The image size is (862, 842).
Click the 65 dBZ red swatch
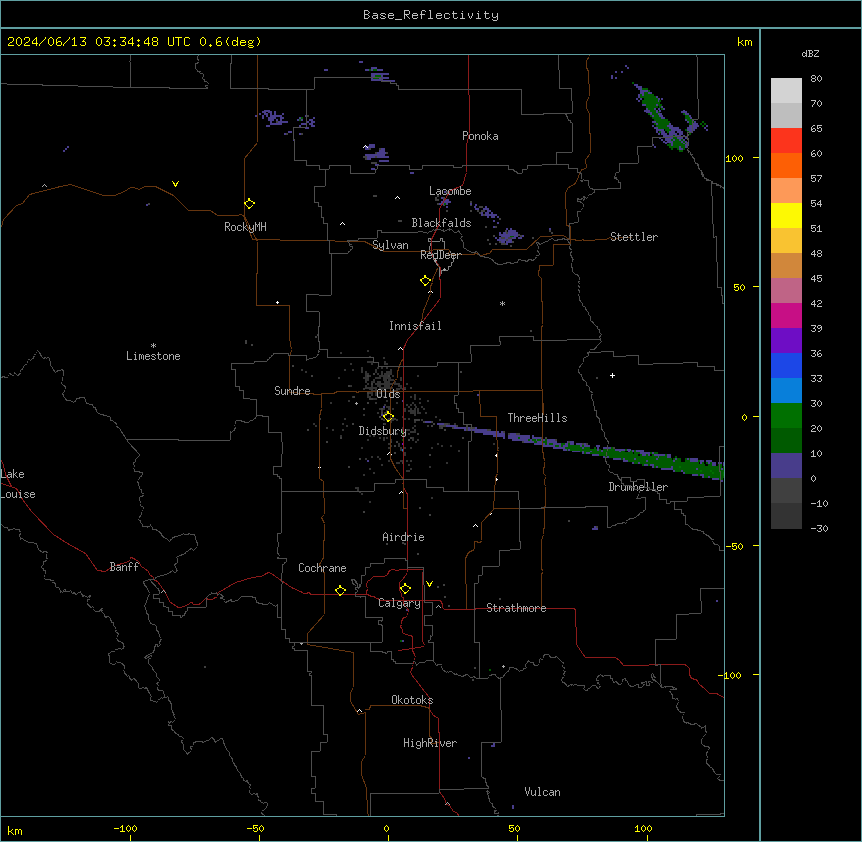(x=786, y=140)
